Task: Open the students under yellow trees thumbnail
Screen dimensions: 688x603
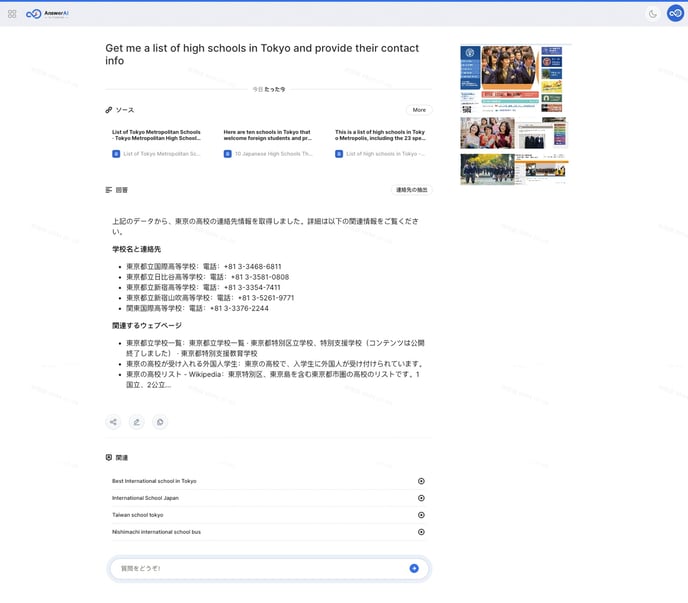Action: point(487,169)
